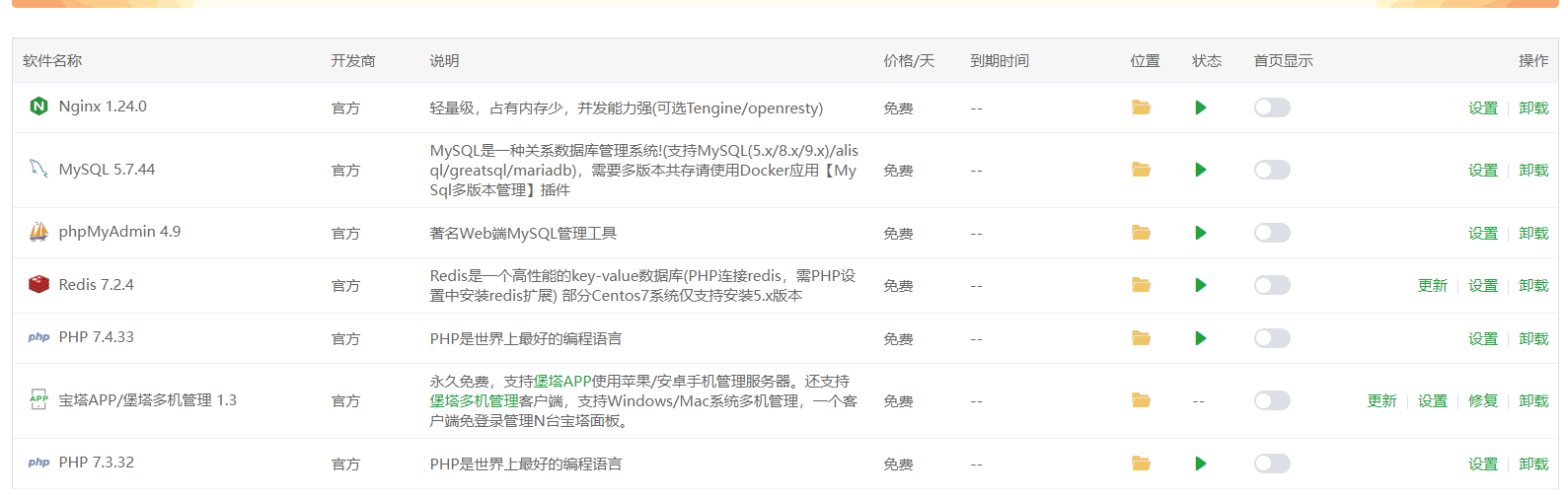Open the PHP 7.4.33 folder icon

1141,338
